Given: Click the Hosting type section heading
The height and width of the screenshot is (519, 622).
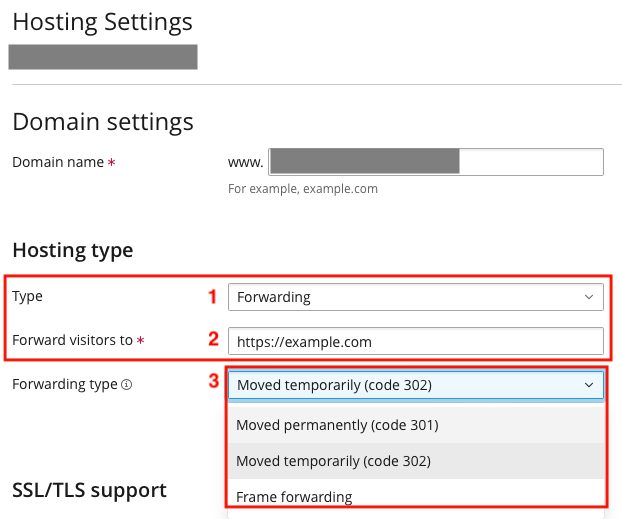Looking at the screenshot, I should click(x=72, y=250).
